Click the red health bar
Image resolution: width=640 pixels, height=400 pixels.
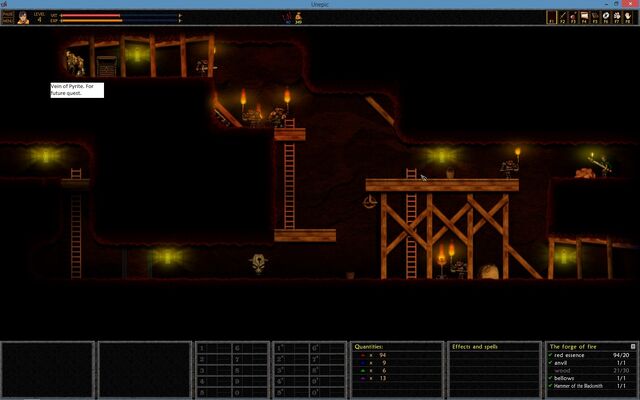tap(90, 16)
